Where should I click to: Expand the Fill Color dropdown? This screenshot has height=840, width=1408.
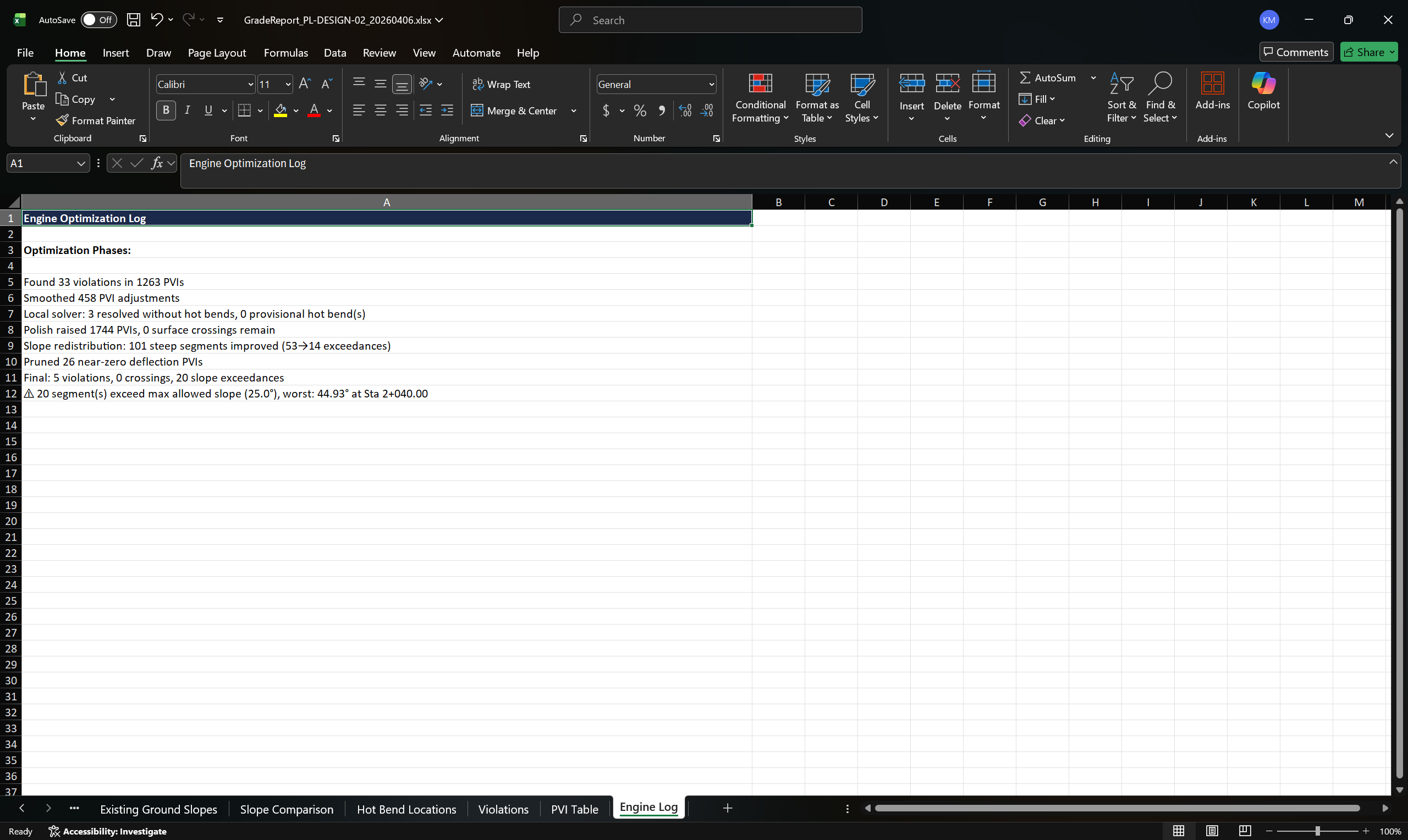click(x=295, y=110)
